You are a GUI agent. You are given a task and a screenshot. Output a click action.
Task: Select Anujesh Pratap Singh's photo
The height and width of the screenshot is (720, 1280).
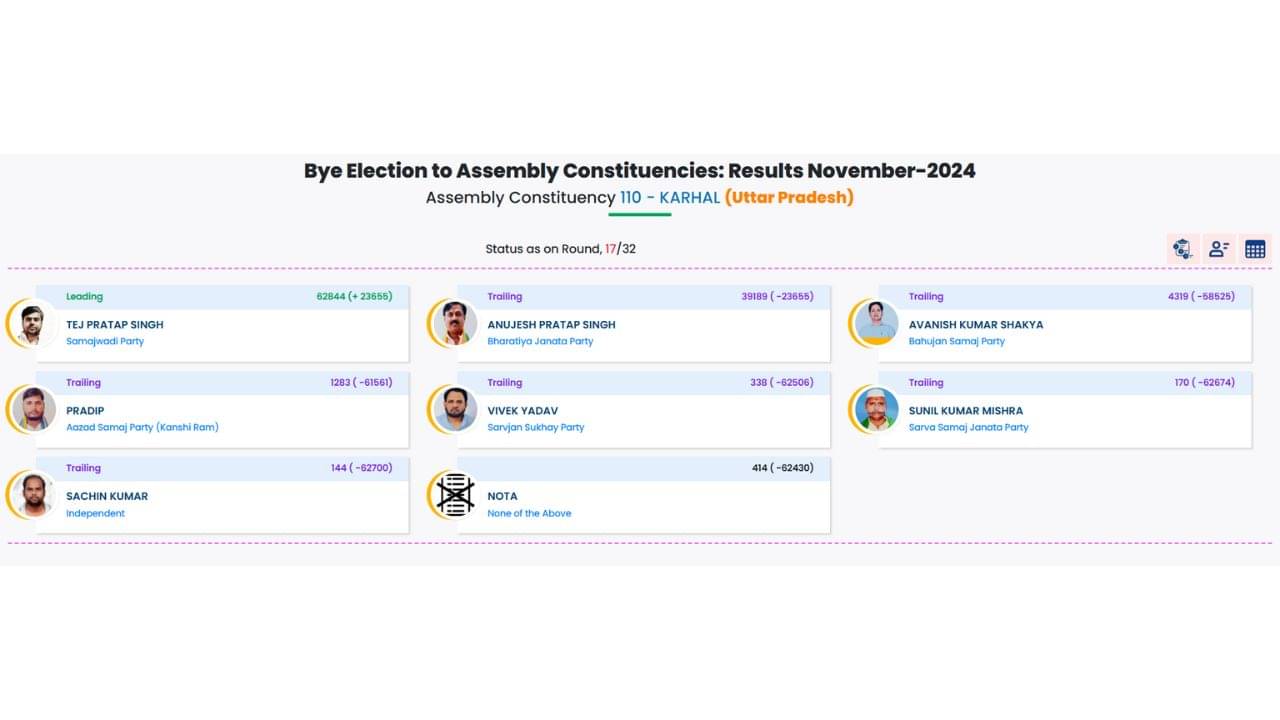tap(455, 324)
